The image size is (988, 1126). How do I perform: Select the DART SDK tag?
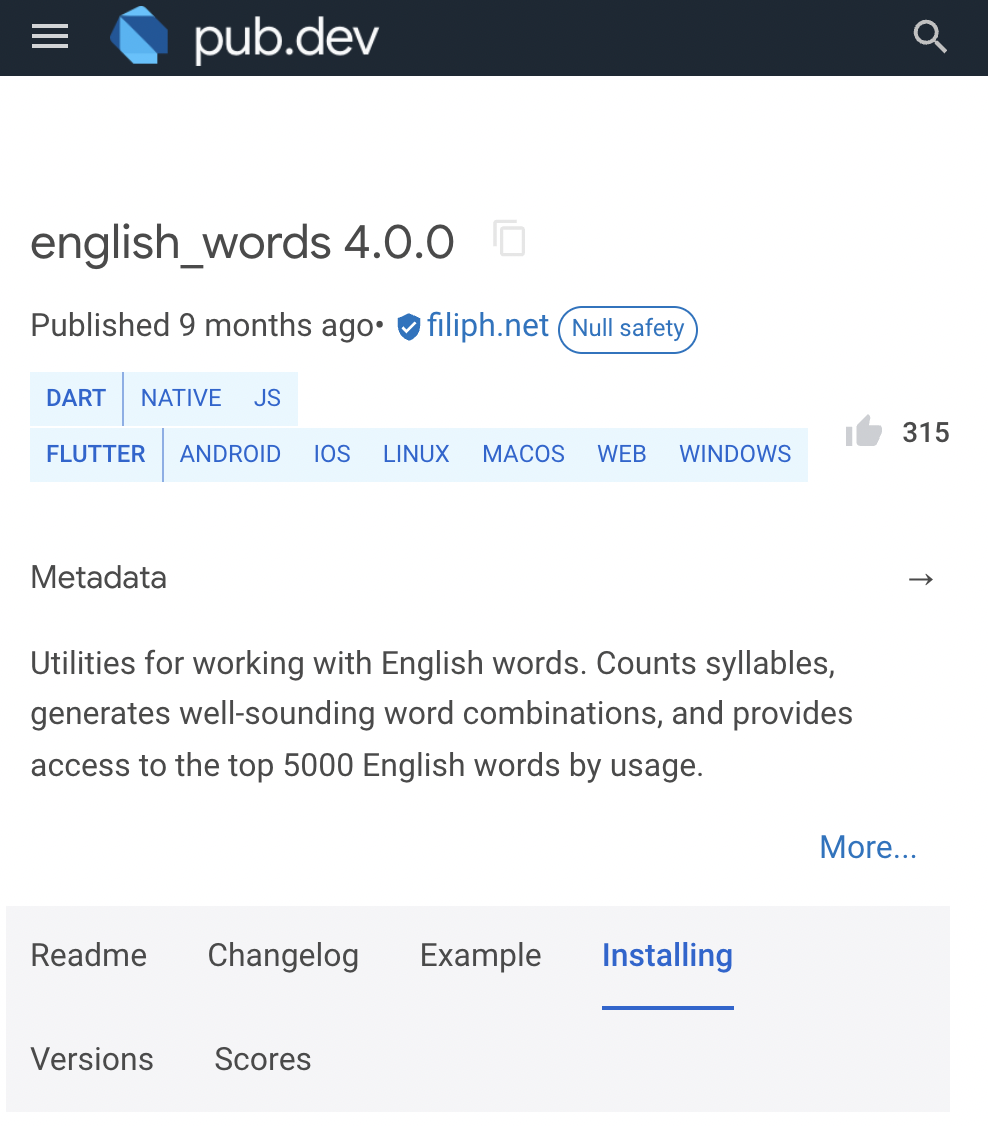pos(76,399)
